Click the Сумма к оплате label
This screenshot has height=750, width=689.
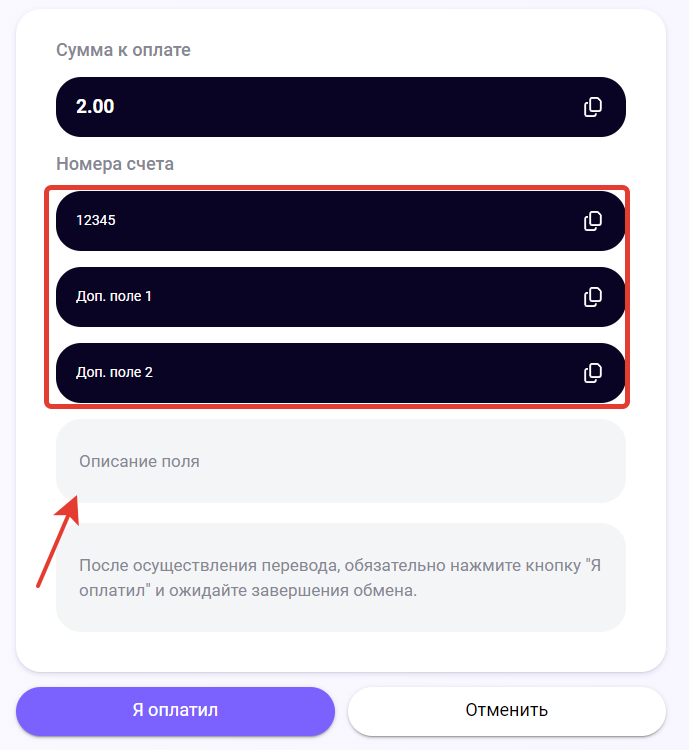click(123, 50)
